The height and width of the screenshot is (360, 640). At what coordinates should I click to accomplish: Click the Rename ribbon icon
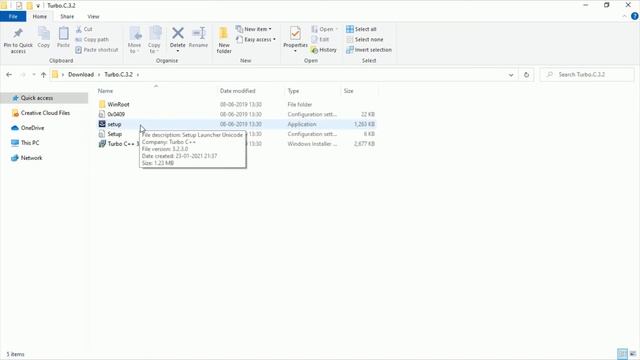pos(198,38)
